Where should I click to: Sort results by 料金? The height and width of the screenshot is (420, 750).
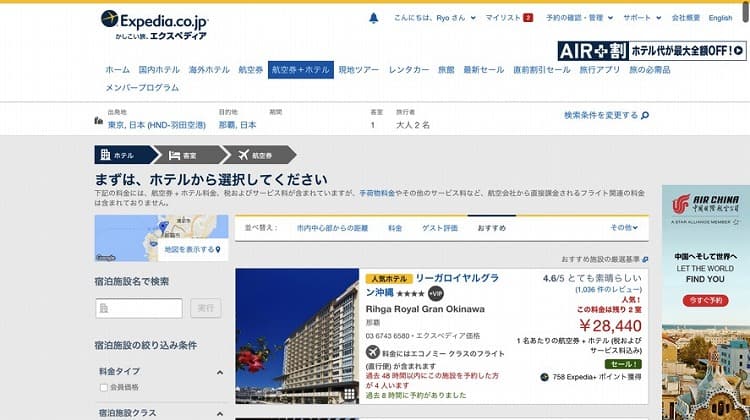pos(395,228)
